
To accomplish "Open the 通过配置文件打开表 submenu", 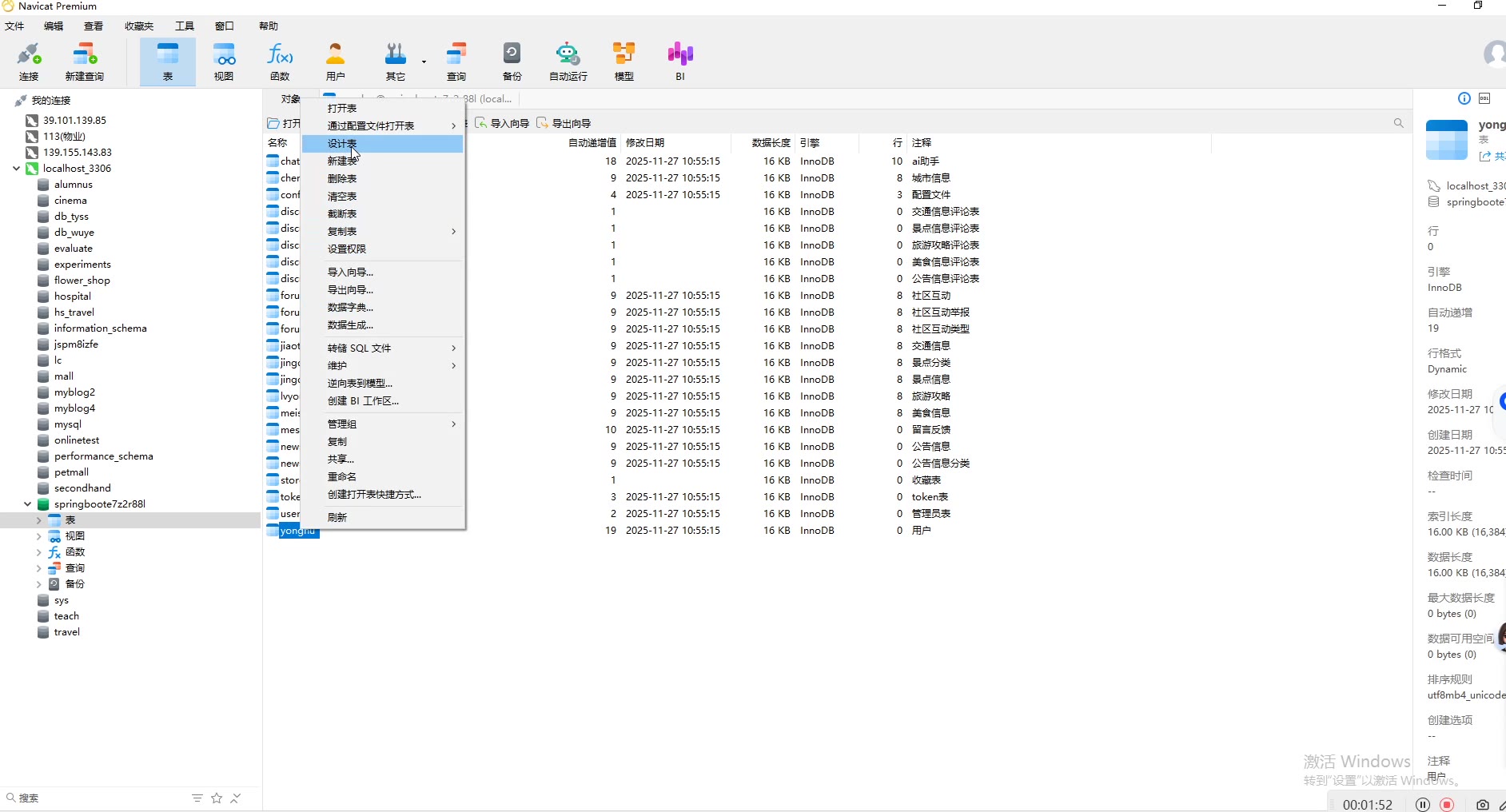I will 383,126.
